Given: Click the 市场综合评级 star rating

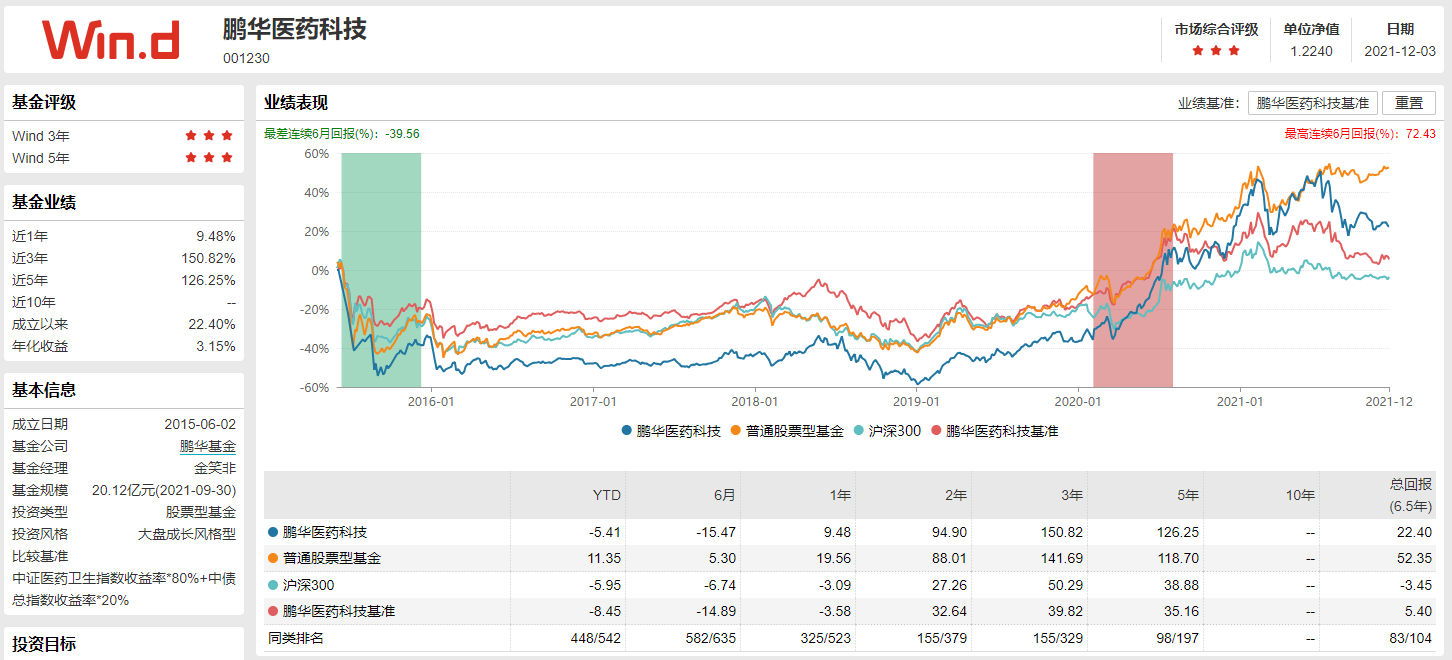Looking at the screenshot, I should [1218, 51].
